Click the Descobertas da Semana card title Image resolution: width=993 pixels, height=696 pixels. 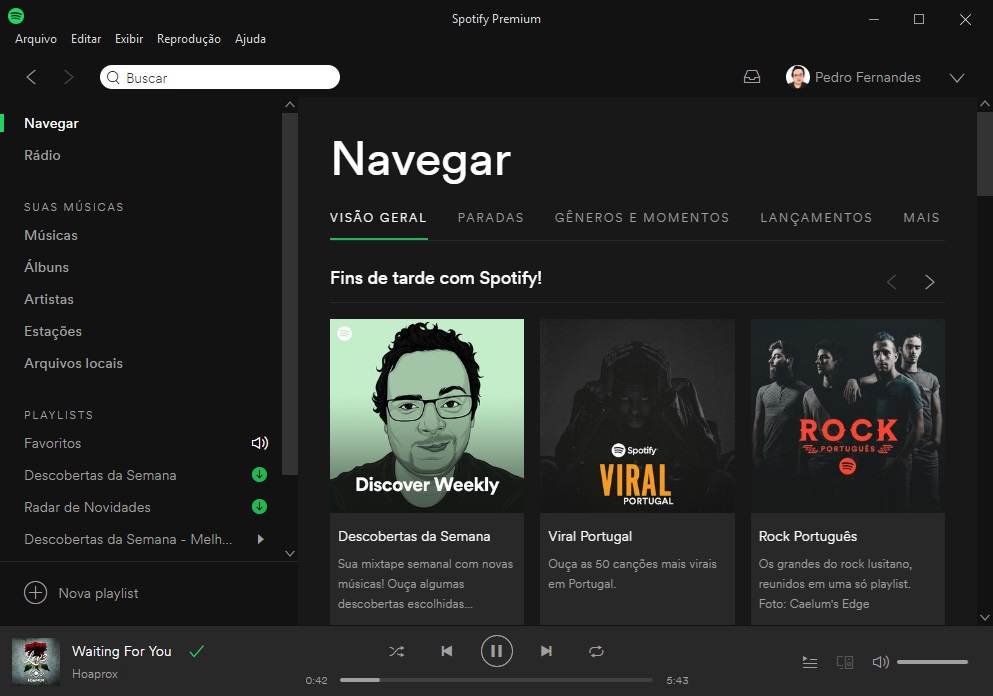414,536
